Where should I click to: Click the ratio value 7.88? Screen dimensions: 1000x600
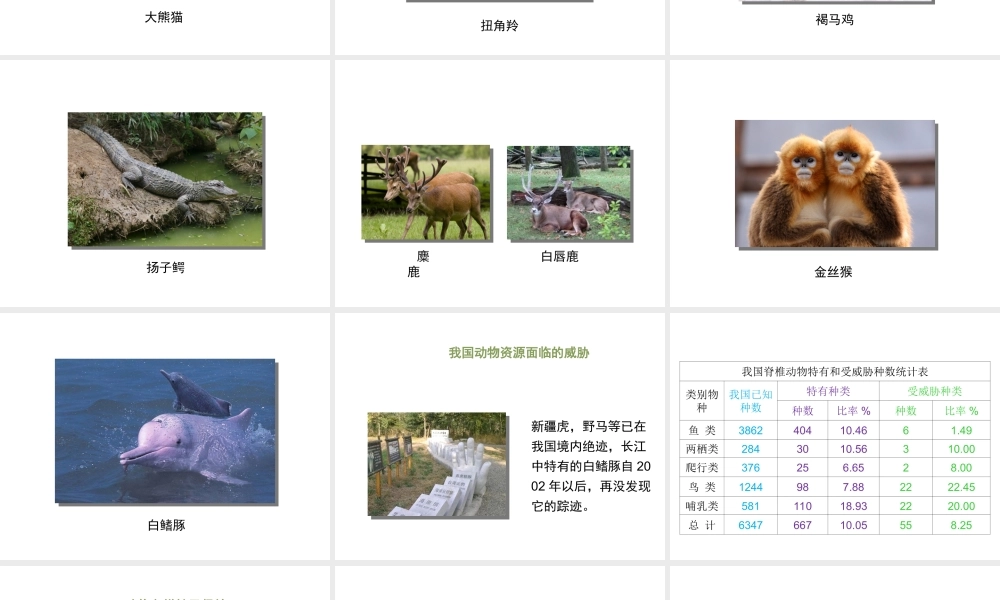click(853, 487)
